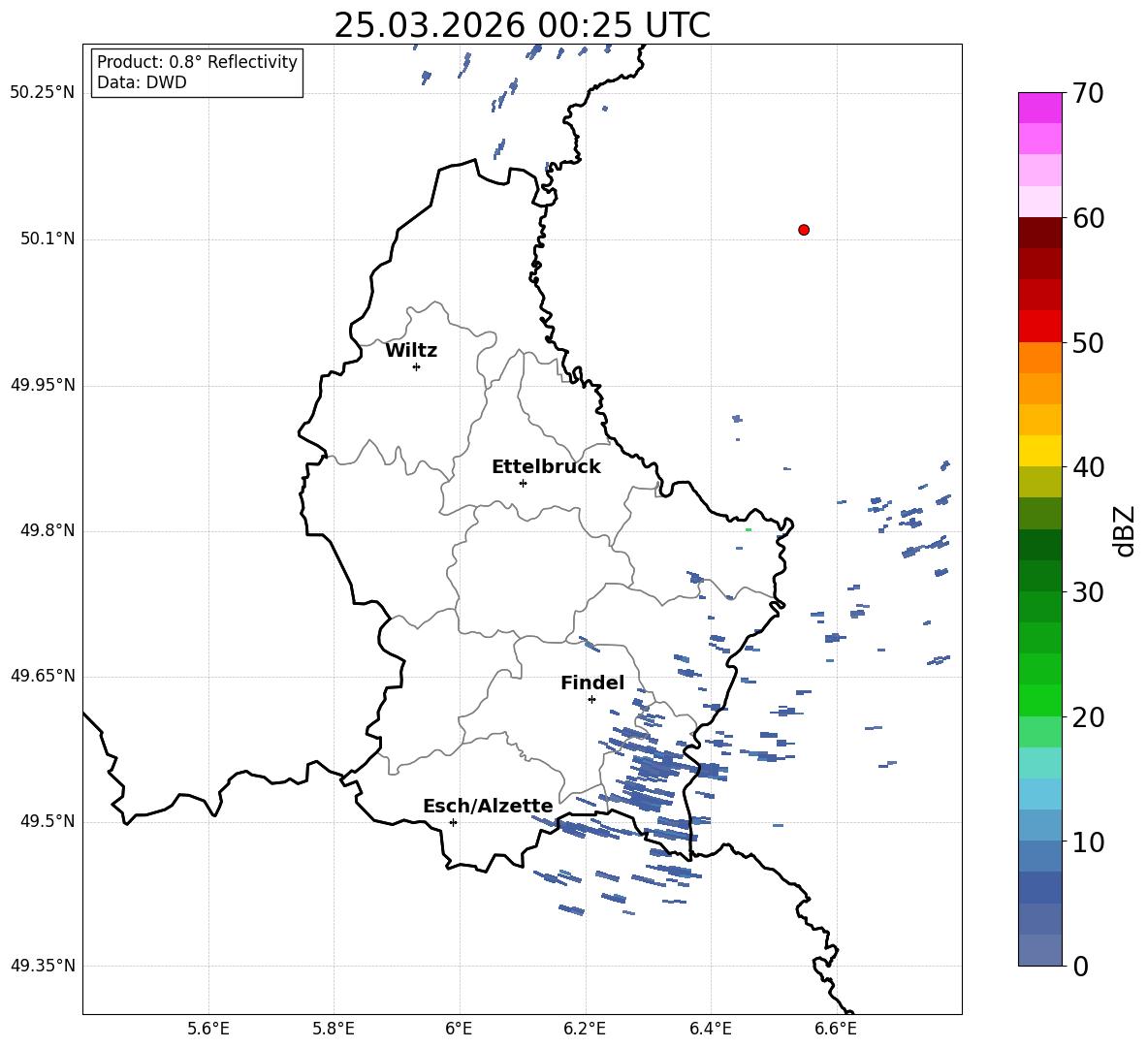Click the orange colorbar segment below 50
The image size is (1148, 1048).
[x=1040, y=358]
